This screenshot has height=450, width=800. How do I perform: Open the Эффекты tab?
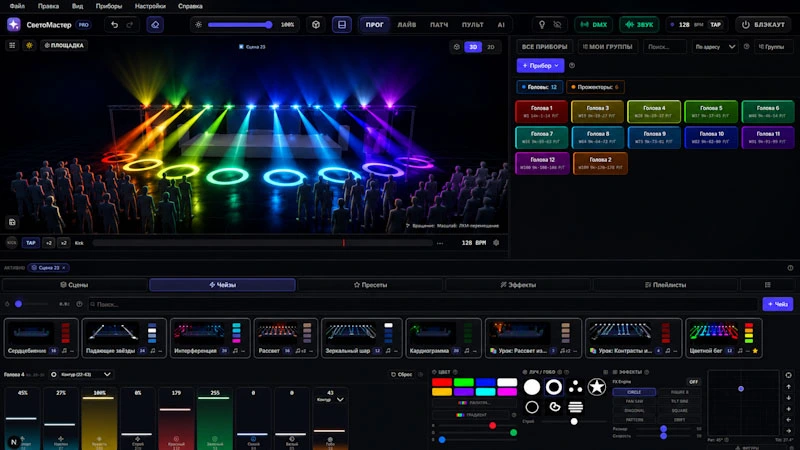tap(518, 285)
